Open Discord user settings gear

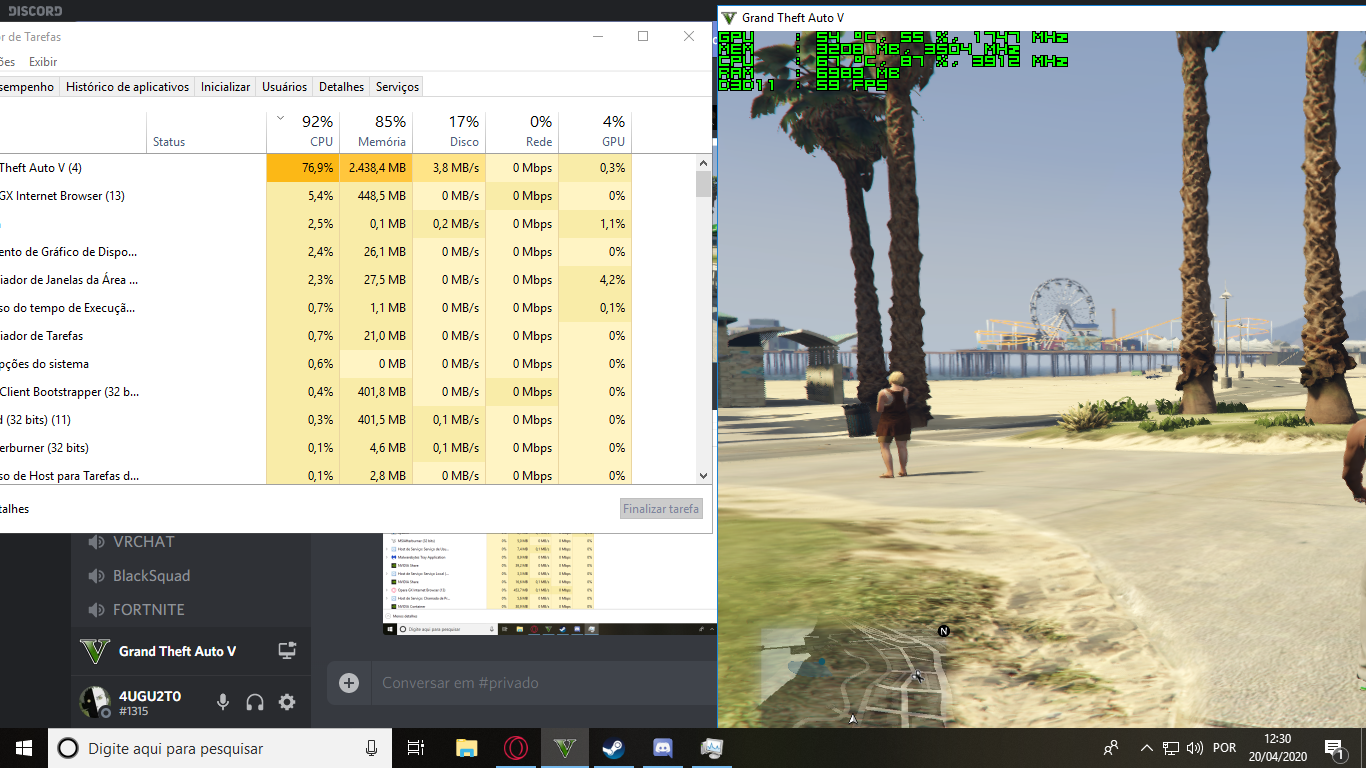(287, 702)
